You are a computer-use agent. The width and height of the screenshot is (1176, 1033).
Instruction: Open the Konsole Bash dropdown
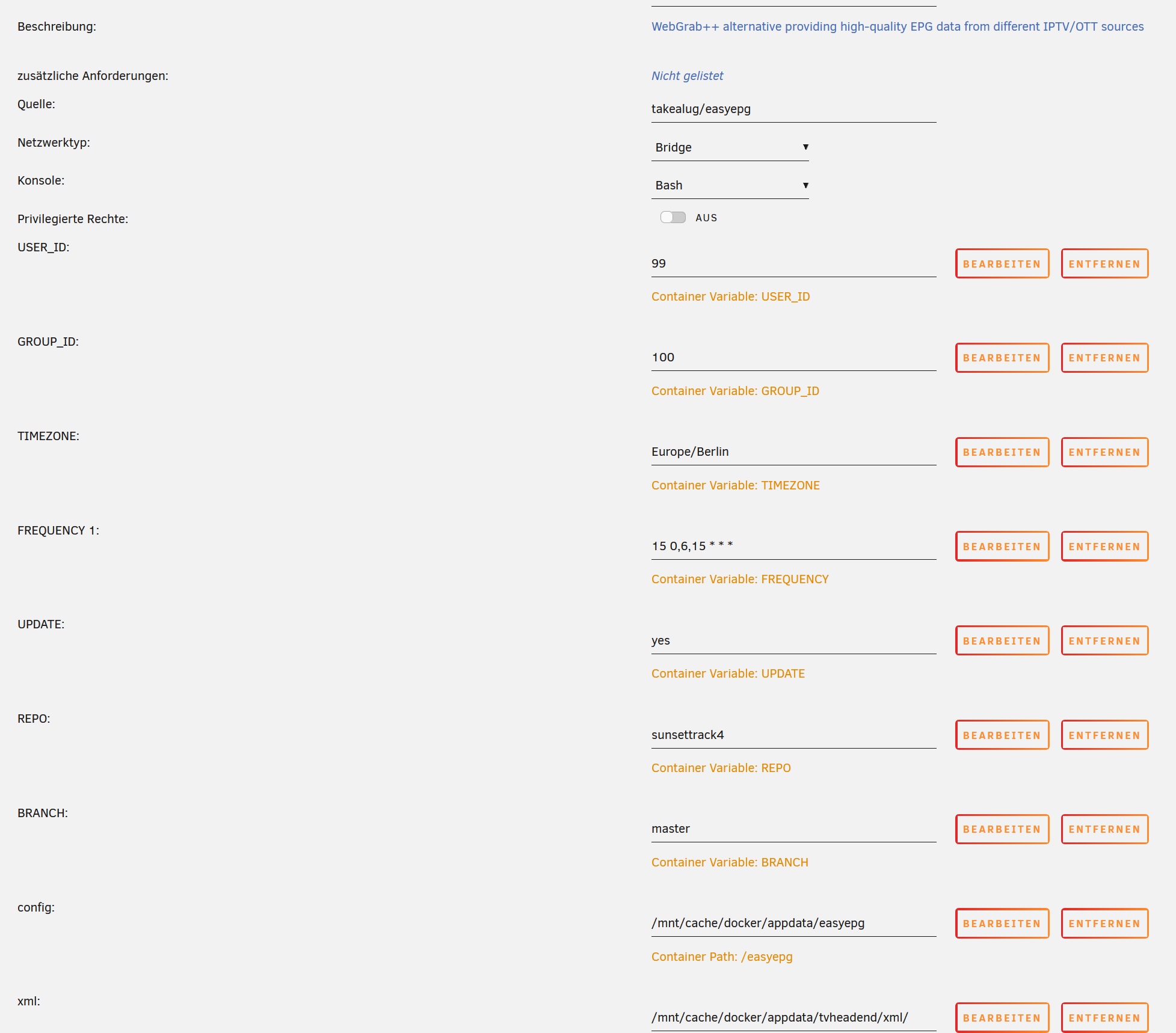click(730, 185)
